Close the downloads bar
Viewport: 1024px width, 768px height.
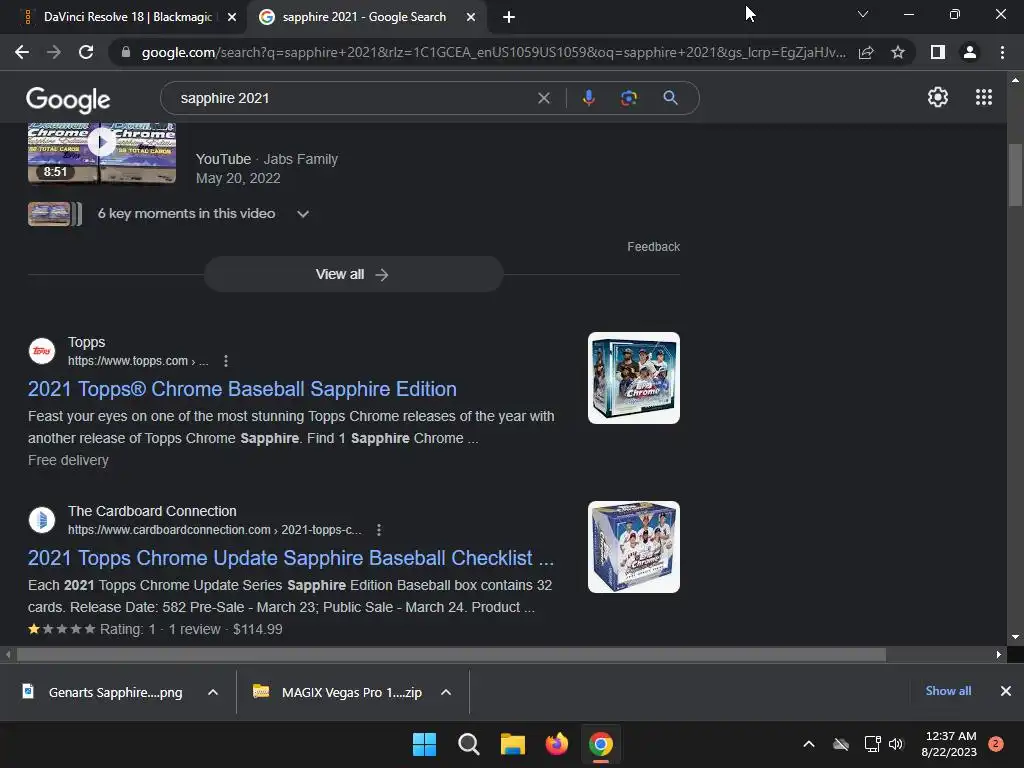point(1006,691)
